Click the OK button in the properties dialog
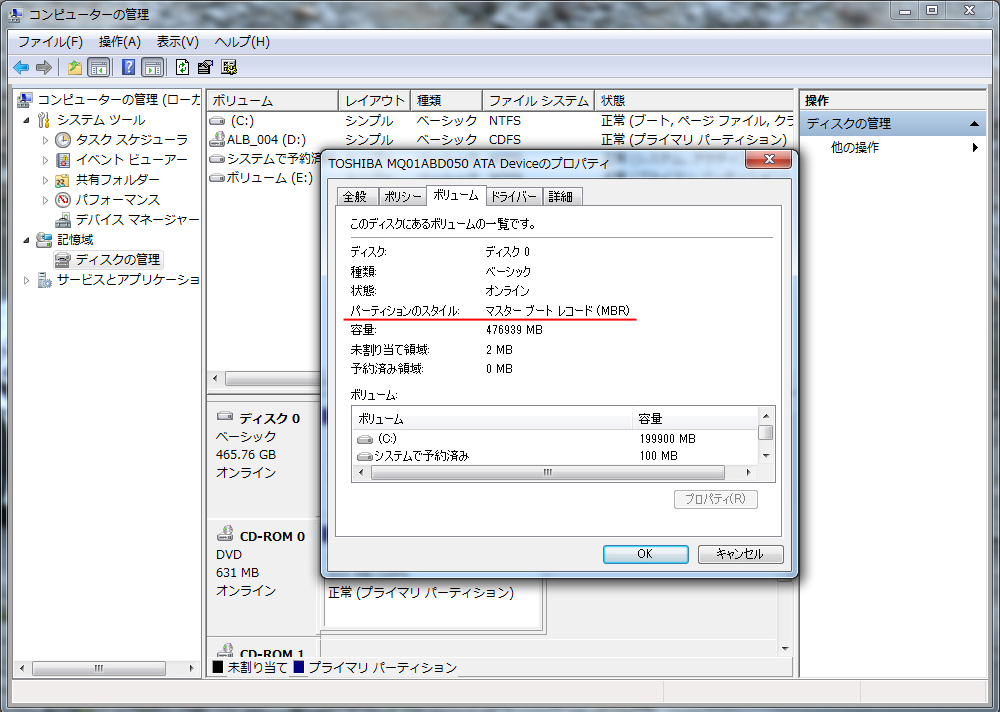Screen dimensions: 1000x712 tap(645, 553)
